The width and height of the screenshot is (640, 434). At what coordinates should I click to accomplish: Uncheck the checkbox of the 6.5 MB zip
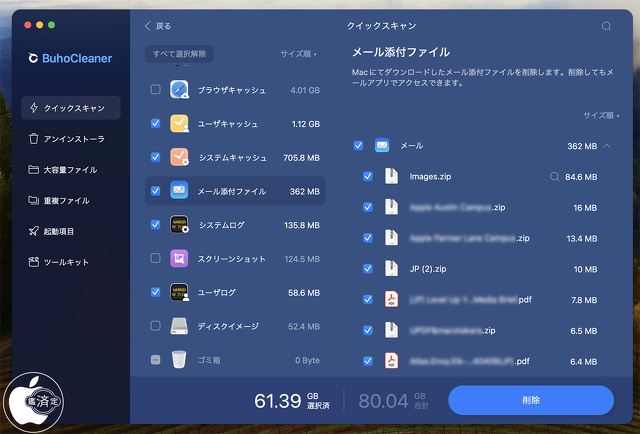(x=368, y=330)
